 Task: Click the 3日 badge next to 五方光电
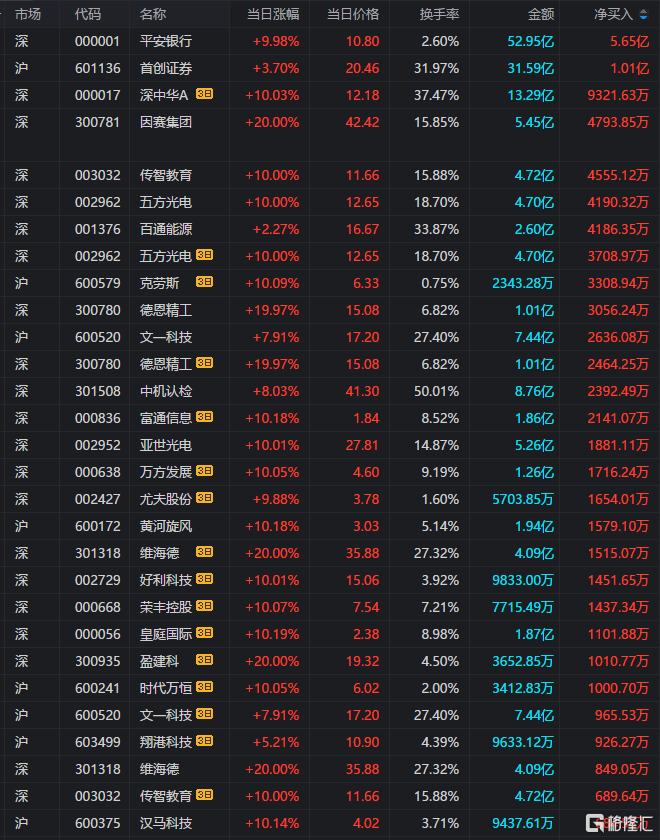tap(204, 255)
